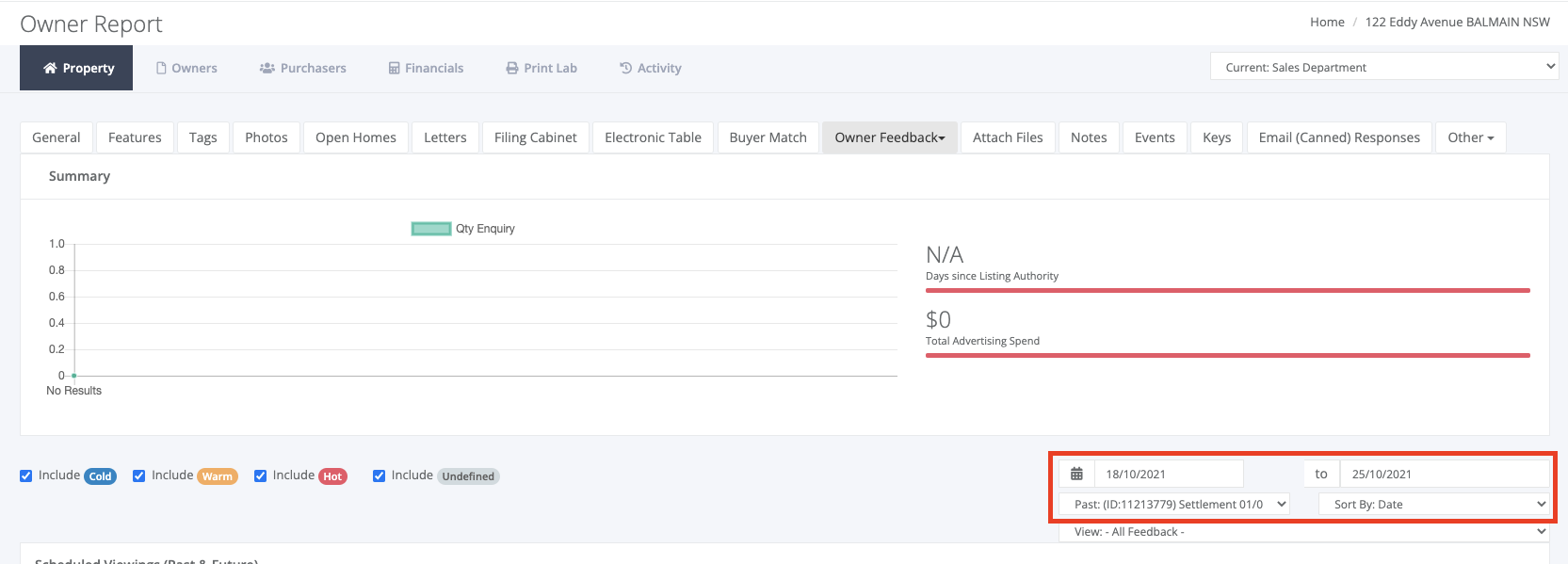Select the Letters sub-tab

[x=445, y=137]
